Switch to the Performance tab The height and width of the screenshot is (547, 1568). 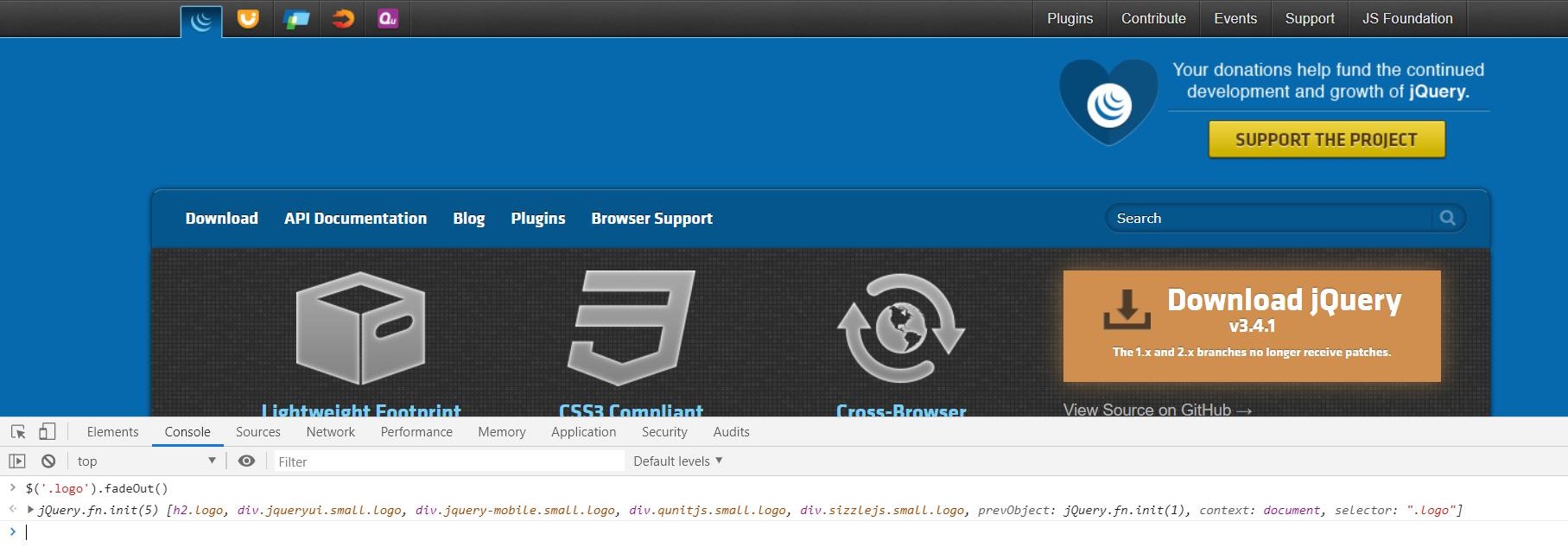pyautogui.click(x=416, y=431)
